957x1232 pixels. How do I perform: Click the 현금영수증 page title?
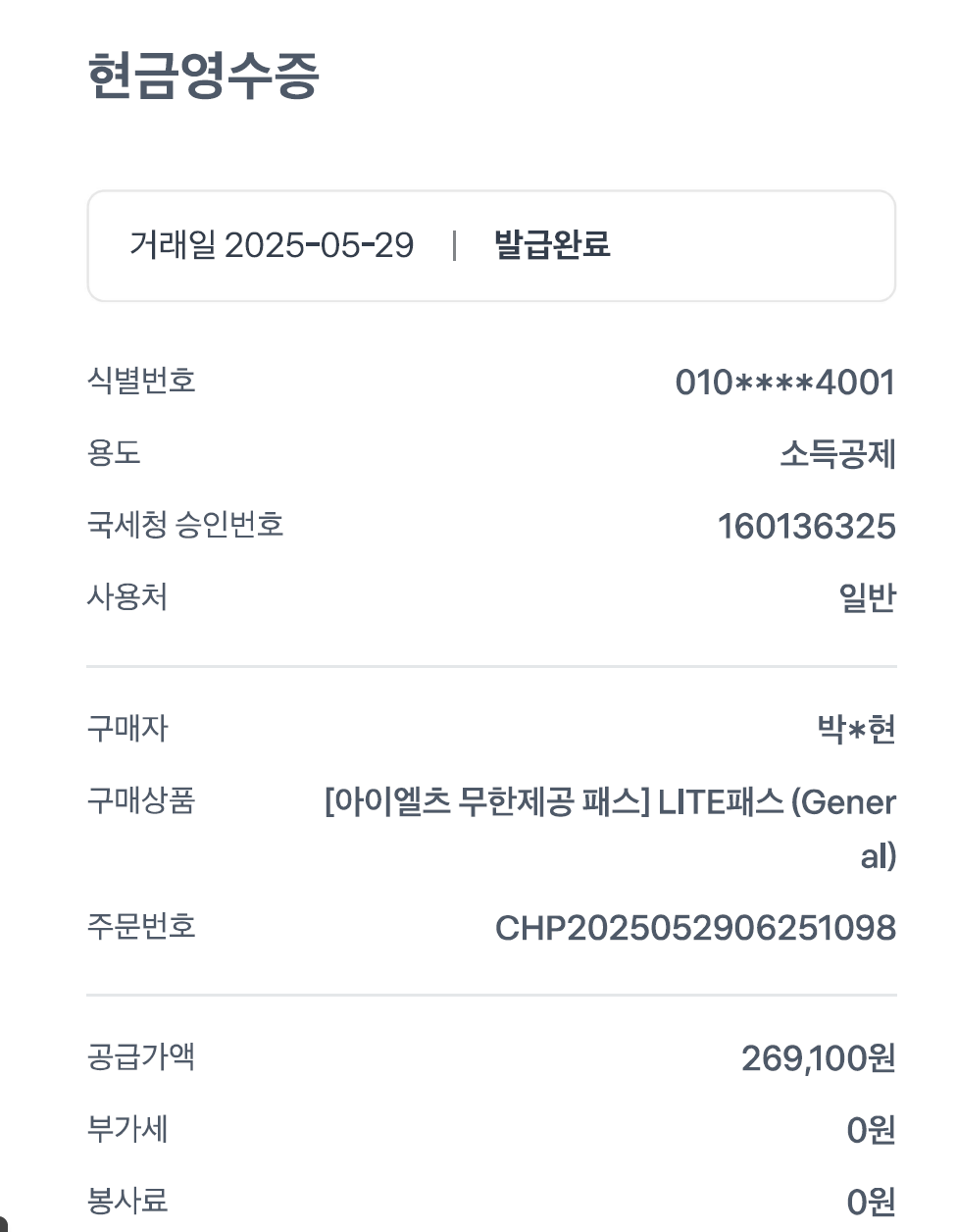click(203, 76)
